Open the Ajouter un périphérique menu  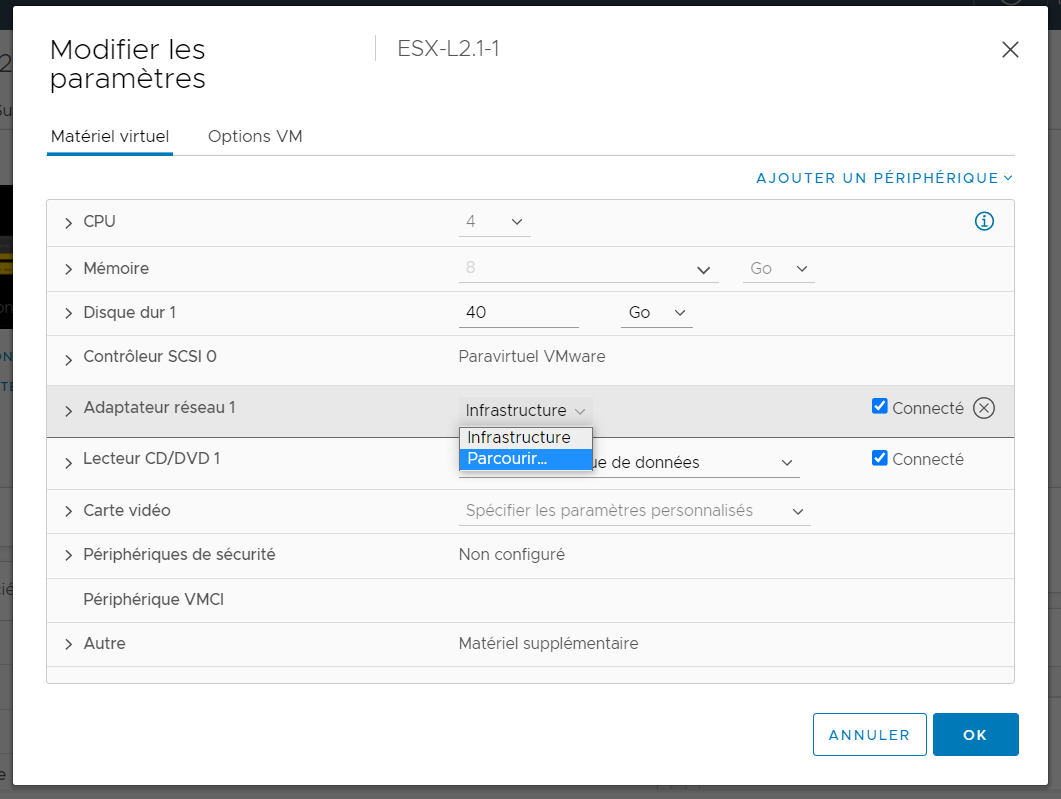tap(884, 178)
